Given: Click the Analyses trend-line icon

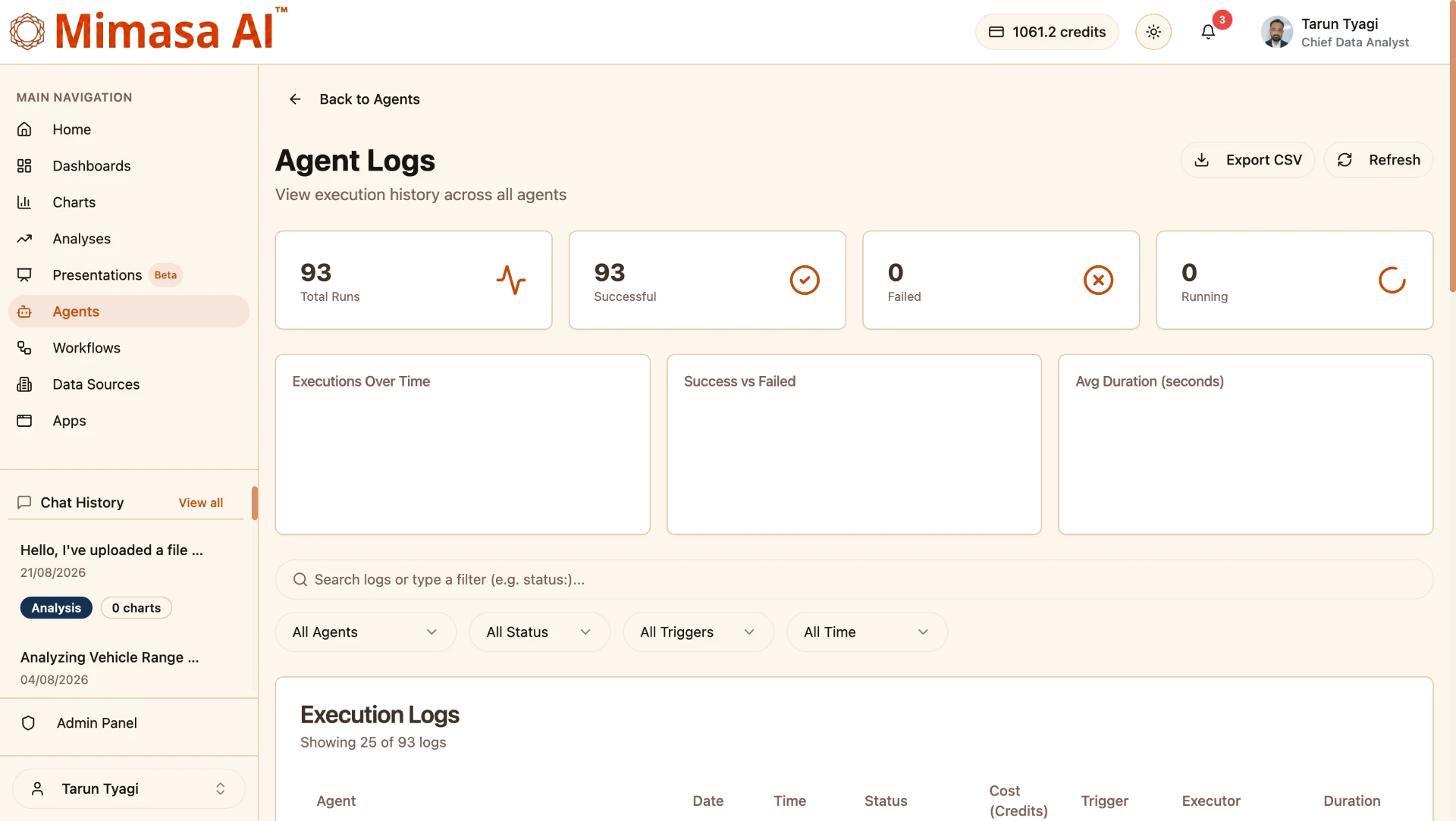Looking at the screenshot, I should coord(24,239).
